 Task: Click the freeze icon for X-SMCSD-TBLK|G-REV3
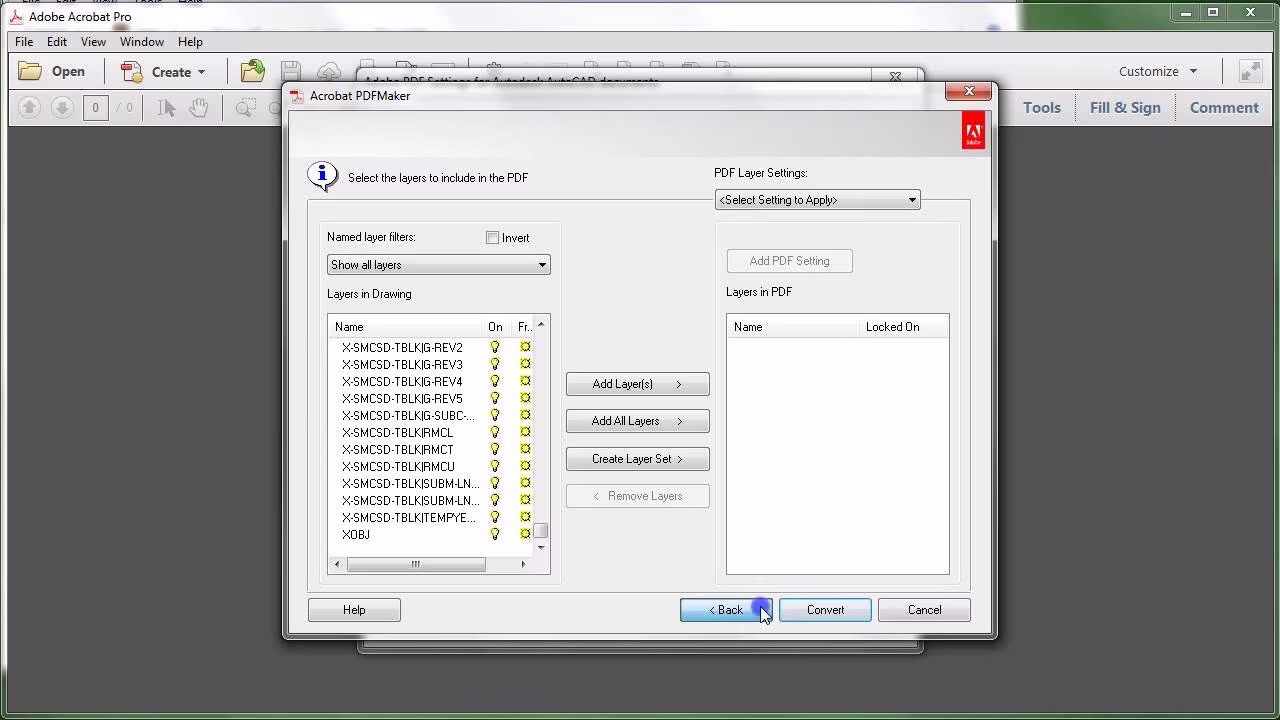pos(525,364)
